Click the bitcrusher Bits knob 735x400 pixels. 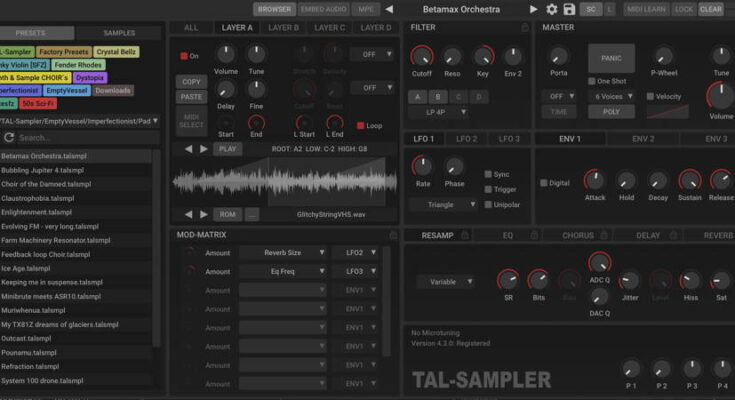coord(538,279)
